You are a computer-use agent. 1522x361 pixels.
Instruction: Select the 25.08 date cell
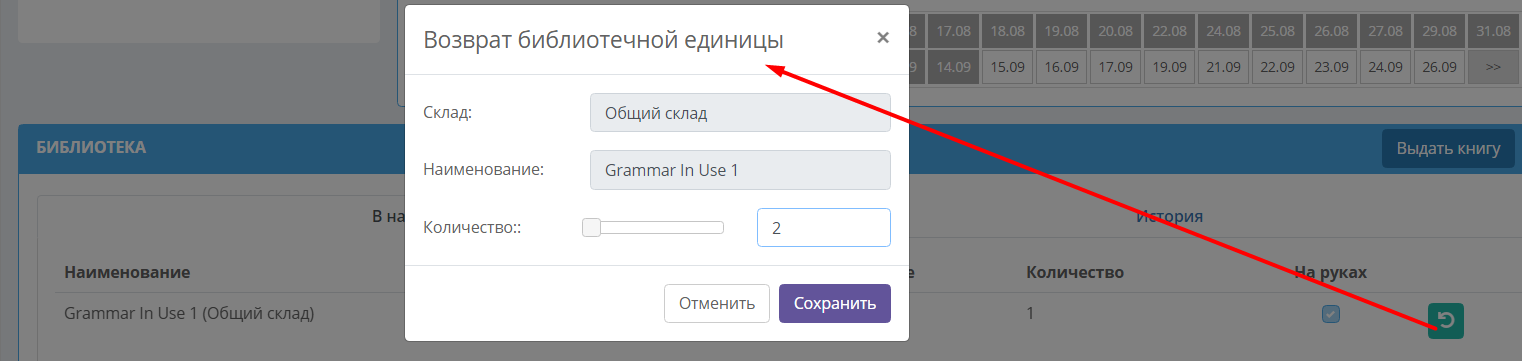(1278, 31)
